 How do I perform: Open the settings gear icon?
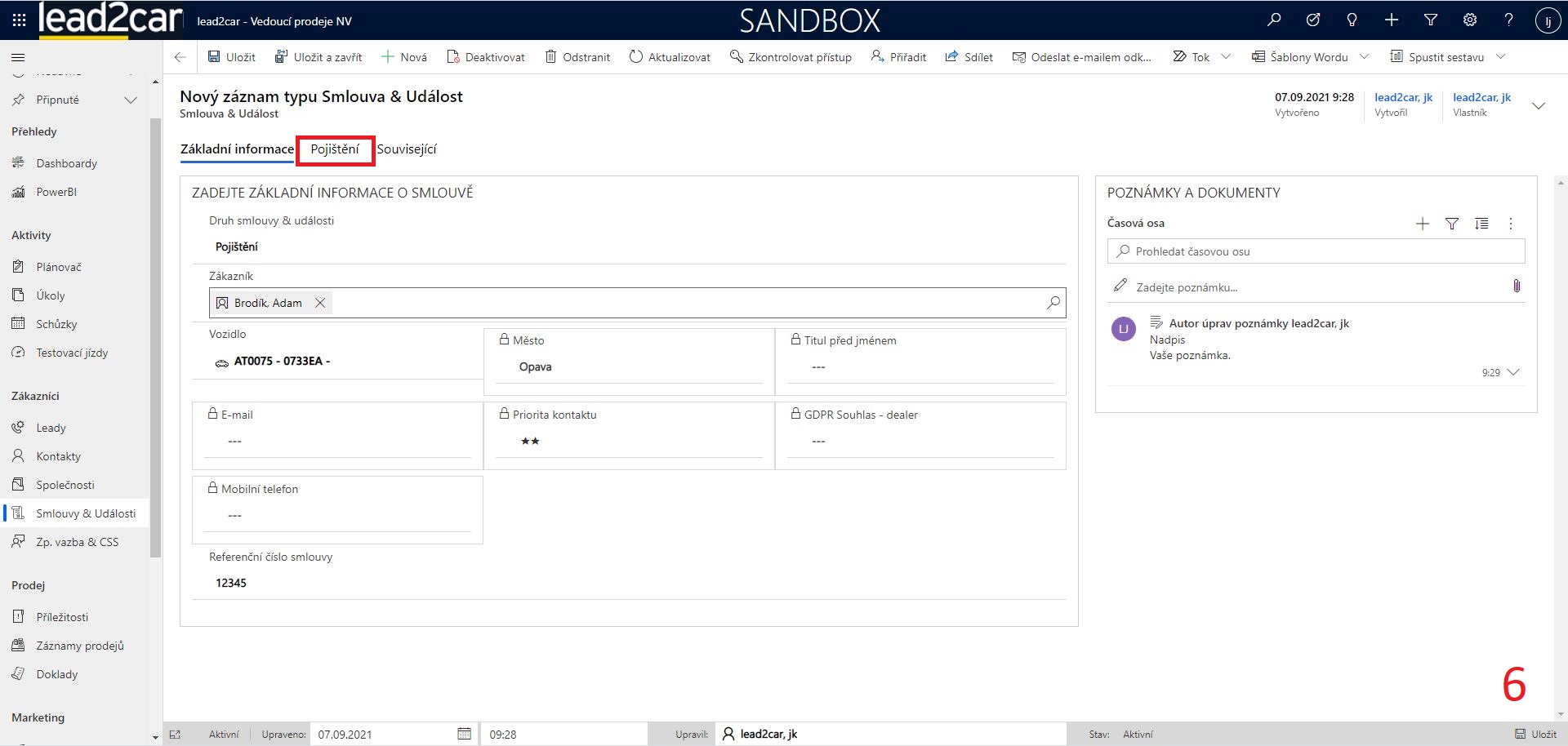coord(1469,20)
